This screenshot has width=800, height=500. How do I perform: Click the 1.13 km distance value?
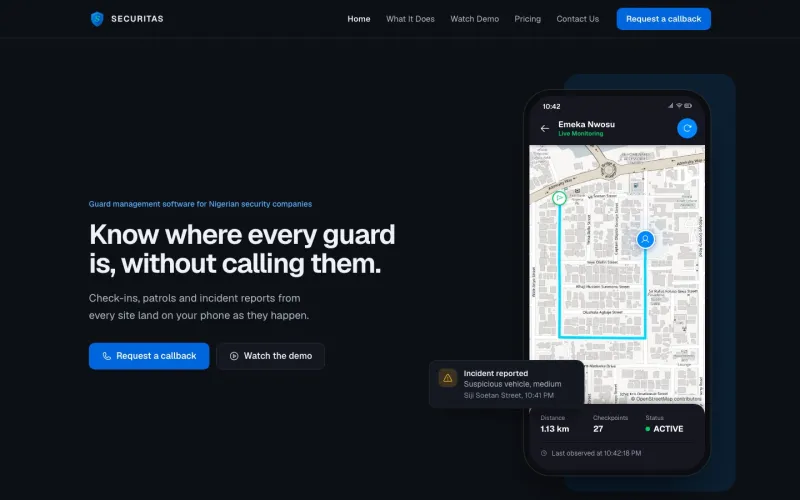point(555,429)
